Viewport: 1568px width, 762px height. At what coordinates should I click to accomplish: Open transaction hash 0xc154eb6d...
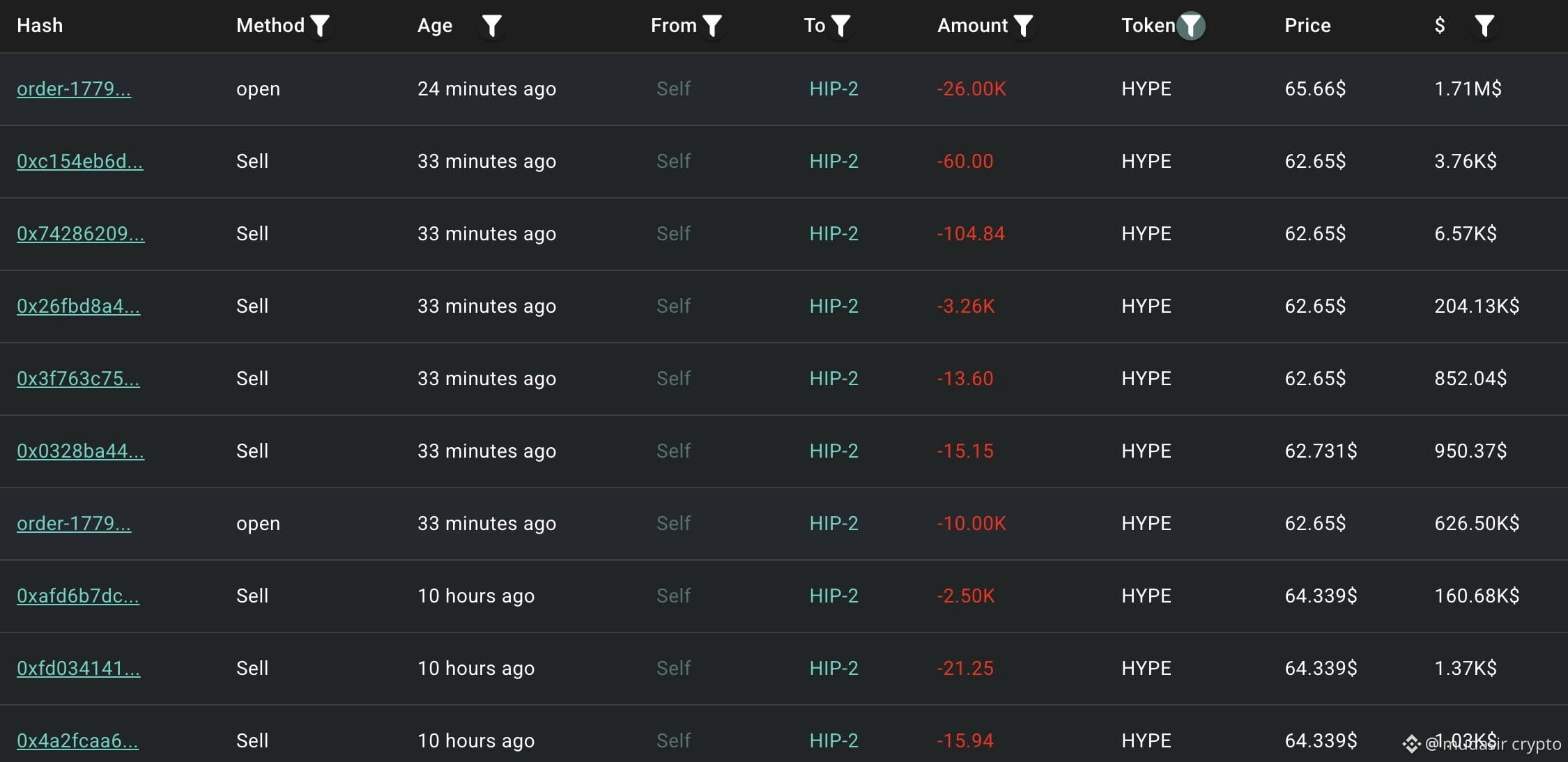[80, 162]
